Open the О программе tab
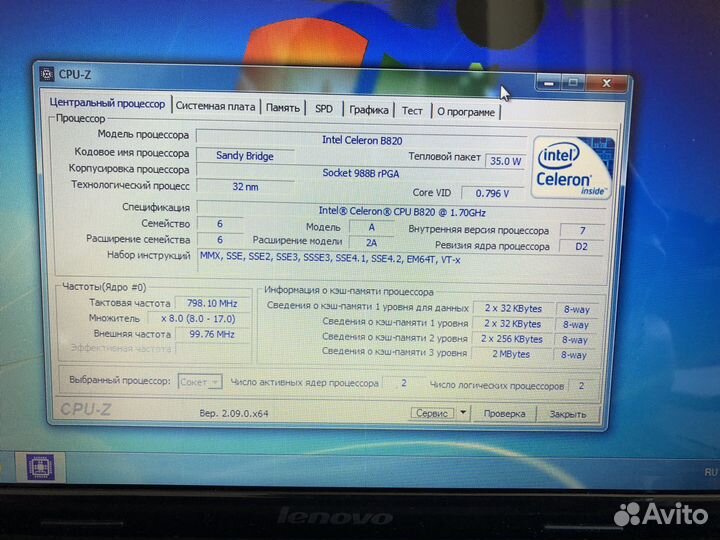Screen dimensions: 720x540 [466, 112]
